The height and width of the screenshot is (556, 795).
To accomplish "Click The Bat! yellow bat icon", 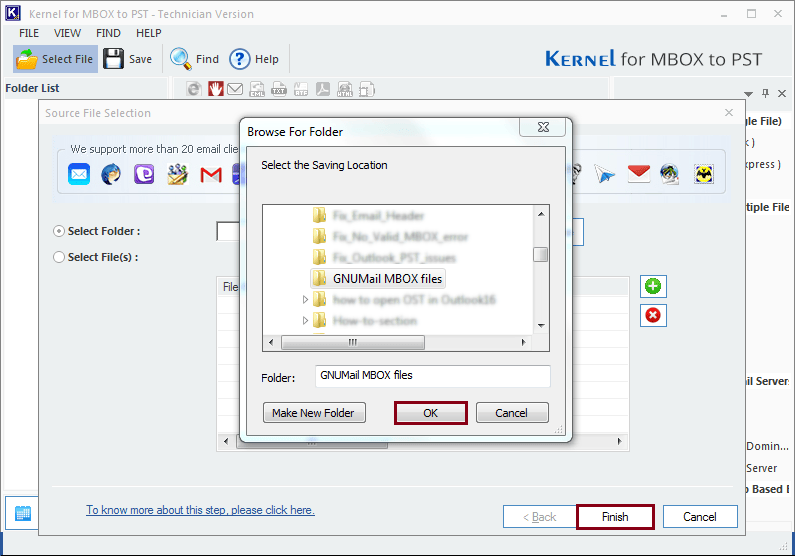I will pyautogui.click(x=704, y=174).
